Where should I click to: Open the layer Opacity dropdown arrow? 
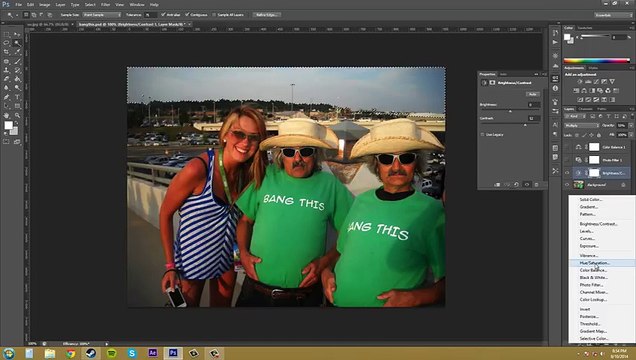click(x=630, y=126)
